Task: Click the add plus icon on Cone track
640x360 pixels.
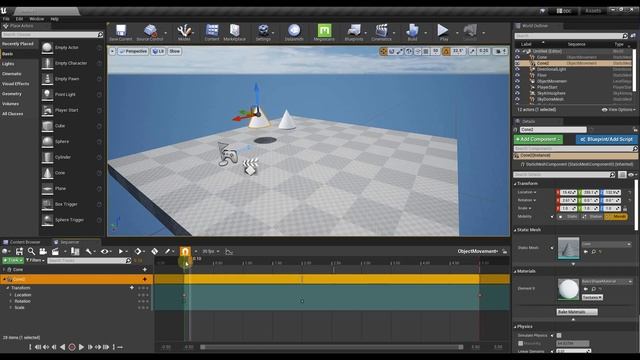Action: pyautogui.click(x=144, y=269)
